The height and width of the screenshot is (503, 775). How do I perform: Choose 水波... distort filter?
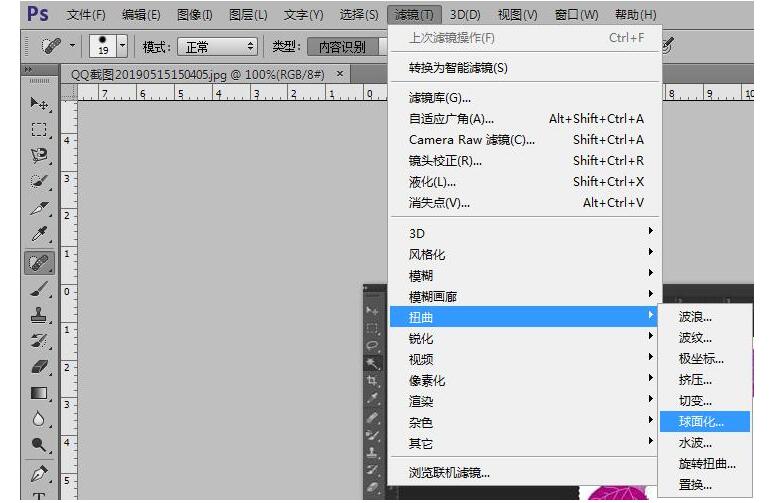(x=705, y=443)
